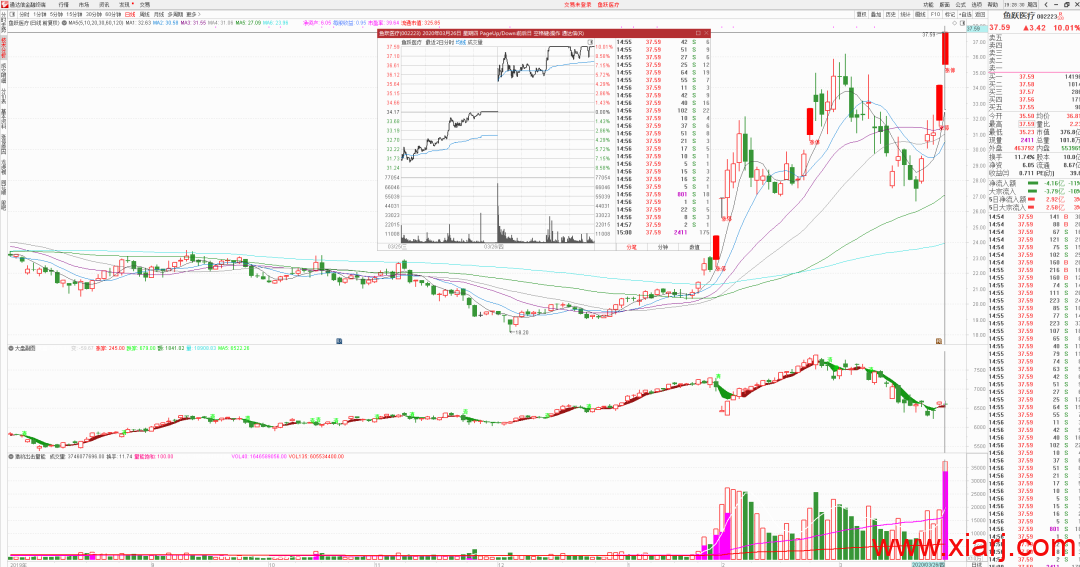Switch to the 60分钟 period tab
This screenshot has height=567, width=1080.
(113, 14)
